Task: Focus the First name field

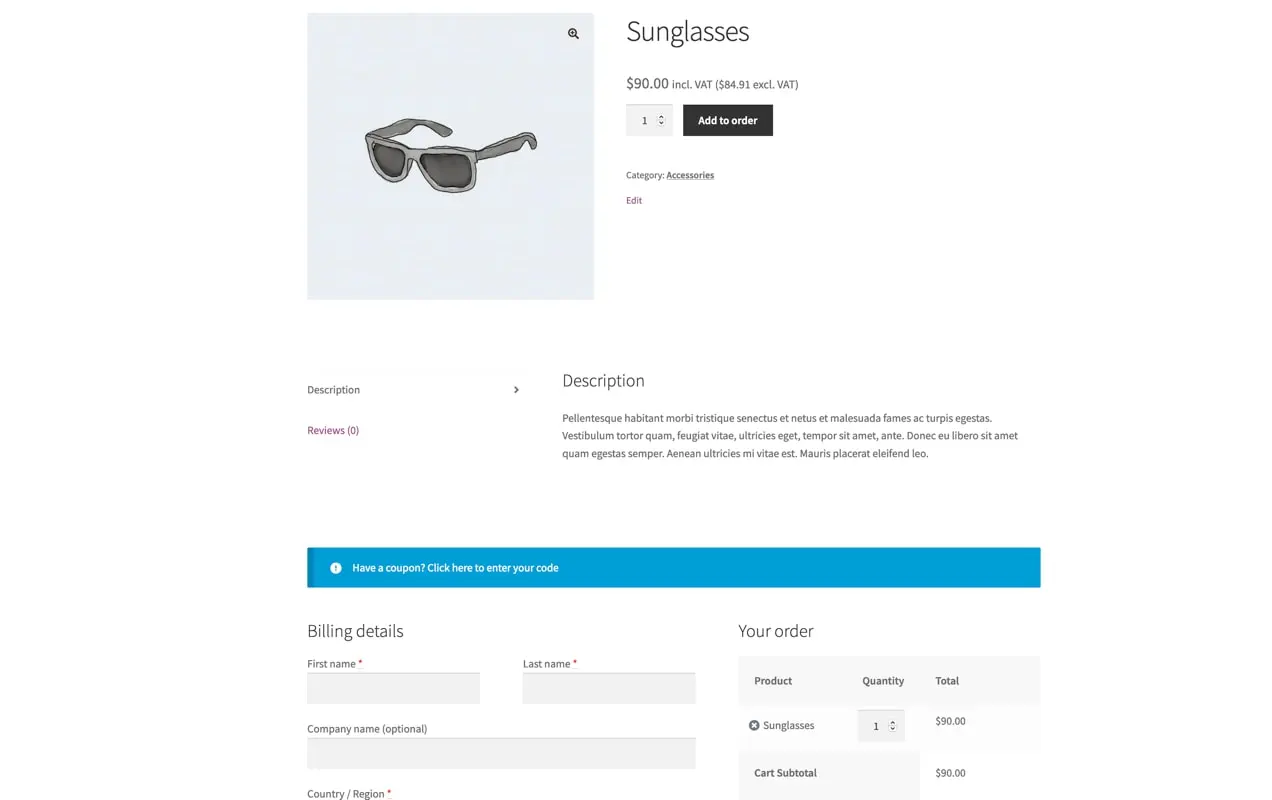Action: click(x=393, y=688)
